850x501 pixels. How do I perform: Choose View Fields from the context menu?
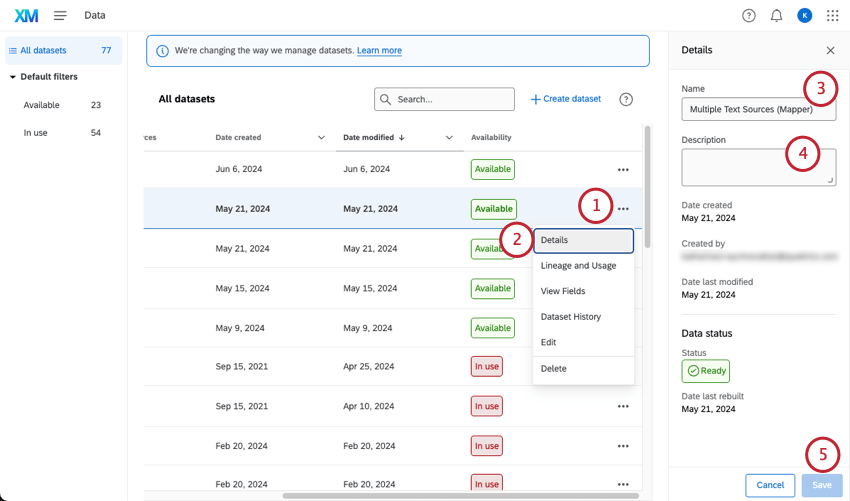click(563, 291)
